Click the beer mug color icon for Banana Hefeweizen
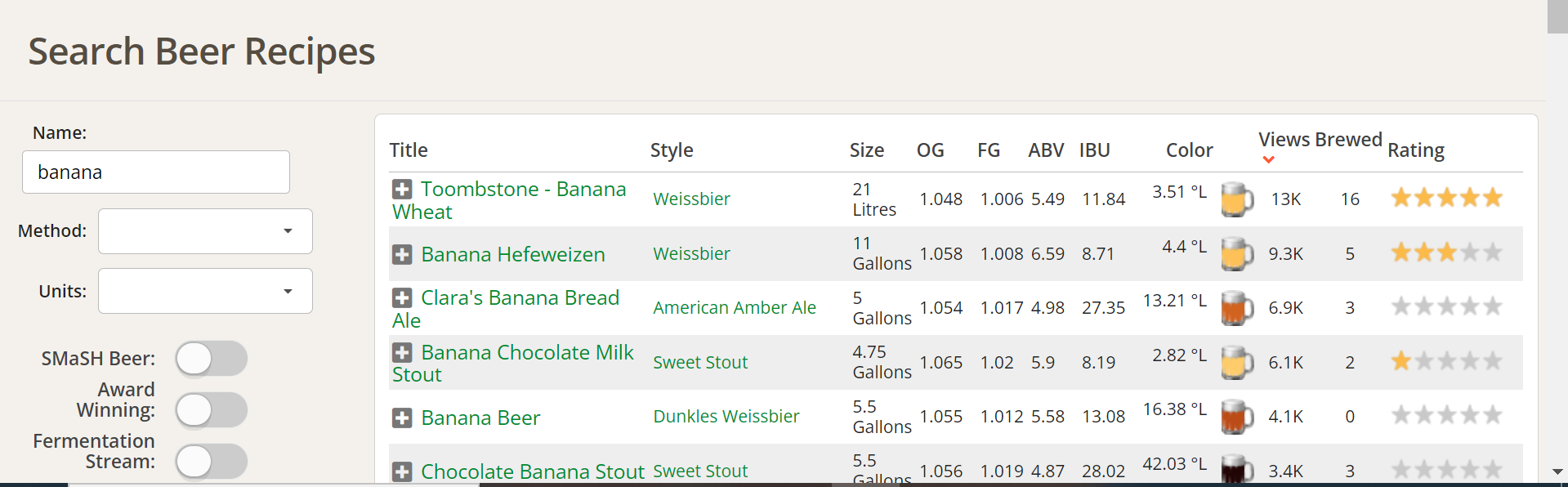 point(1237,254)
